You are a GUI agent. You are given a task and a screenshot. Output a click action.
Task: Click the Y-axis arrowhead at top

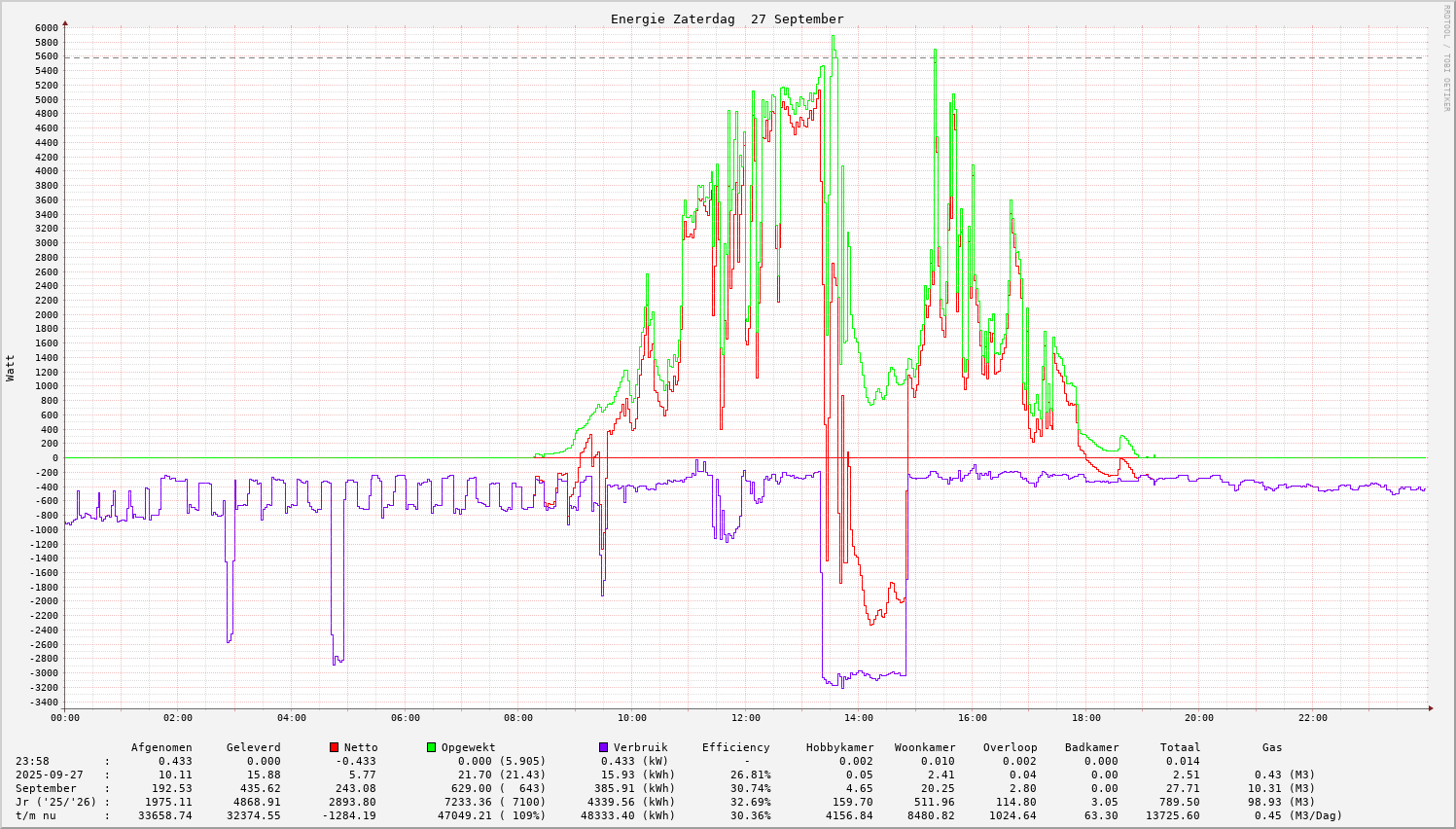coord(65,21)
